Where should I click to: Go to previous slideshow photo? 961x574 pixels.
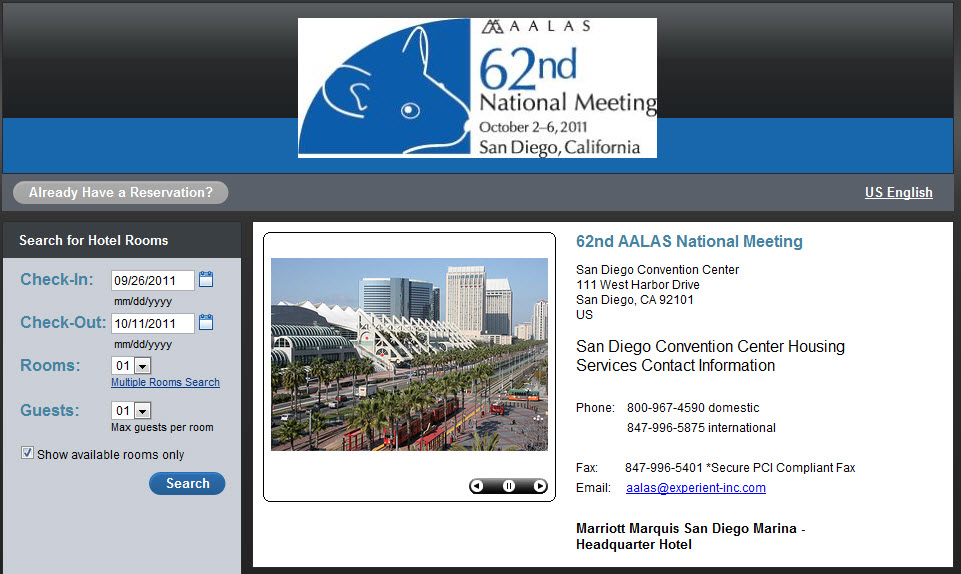pos(477,486)
